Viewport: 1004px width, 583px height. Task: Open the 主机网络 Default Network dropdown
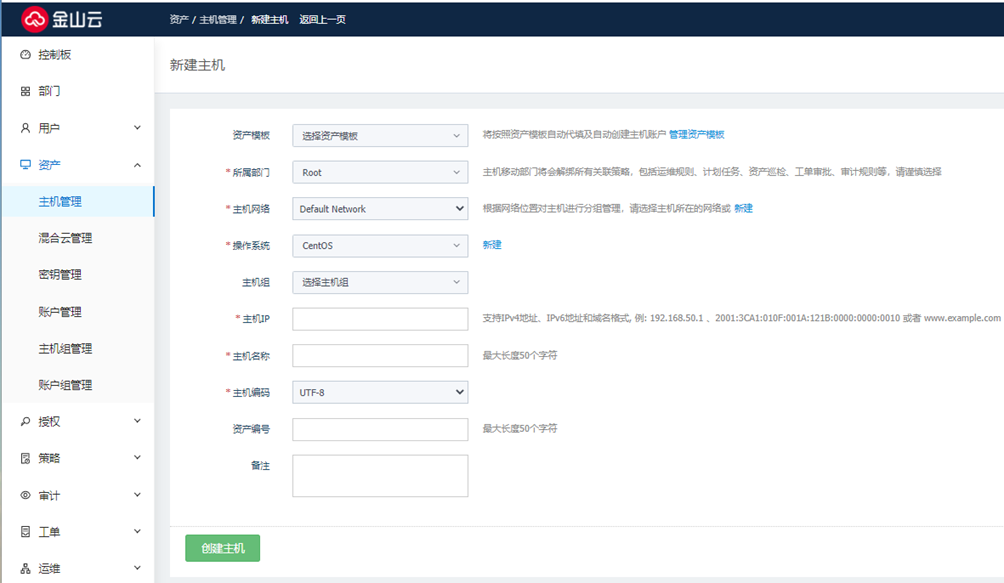[x=380, y=209]
